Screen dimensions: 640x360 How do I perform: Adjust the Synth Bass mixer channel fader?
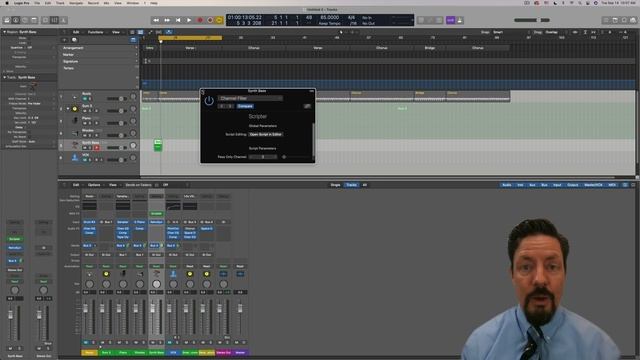coord(153,309)
